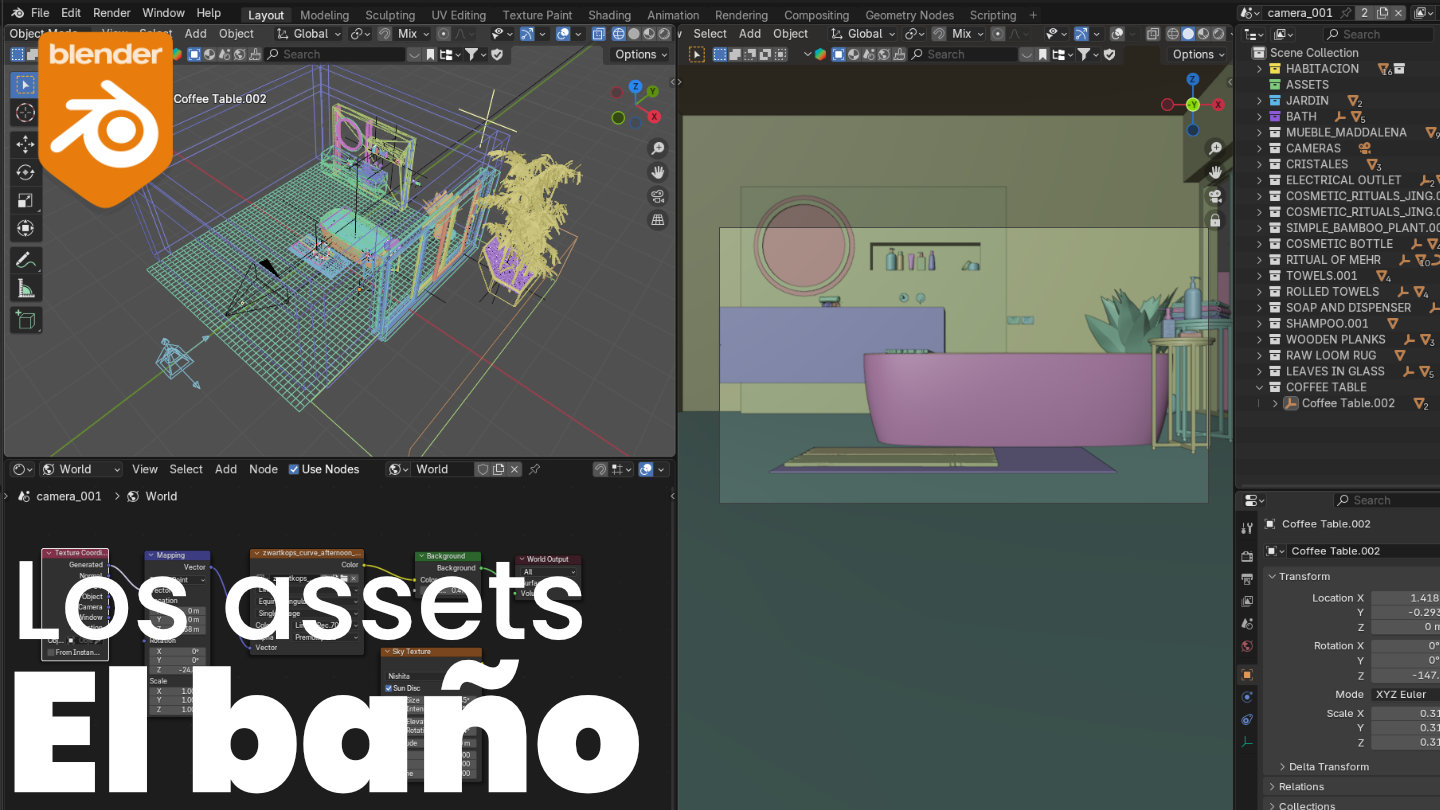Screen dimensions: 1440x810
Task: Click the Scale X value field
Action: coord(1405,713)
